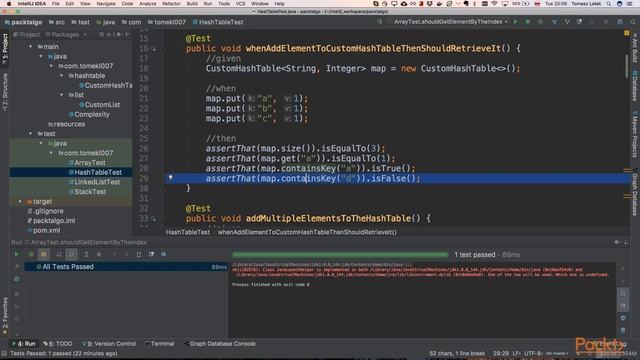The width and height of the screenshot is (640, 360).
Task: Start debugging with the bug icon in the main toolbar
Action: [x=528, y=22]
